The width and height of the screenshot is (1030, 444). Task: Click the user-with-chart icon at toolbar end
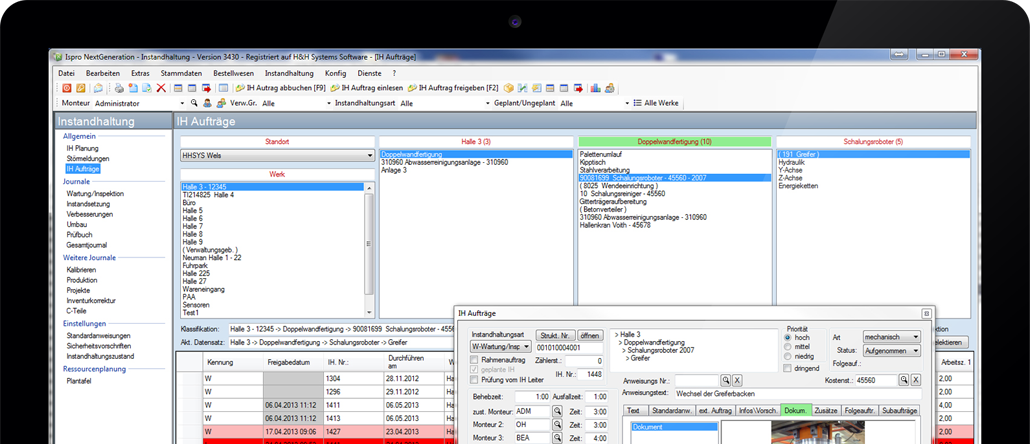click(610, 88)
